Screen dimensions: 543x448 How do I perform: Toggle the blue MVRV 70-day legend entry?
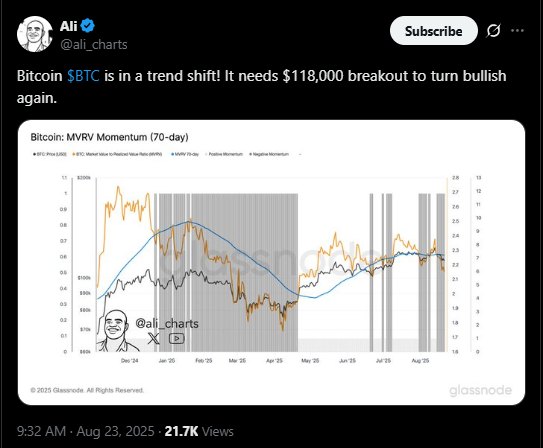185,154
